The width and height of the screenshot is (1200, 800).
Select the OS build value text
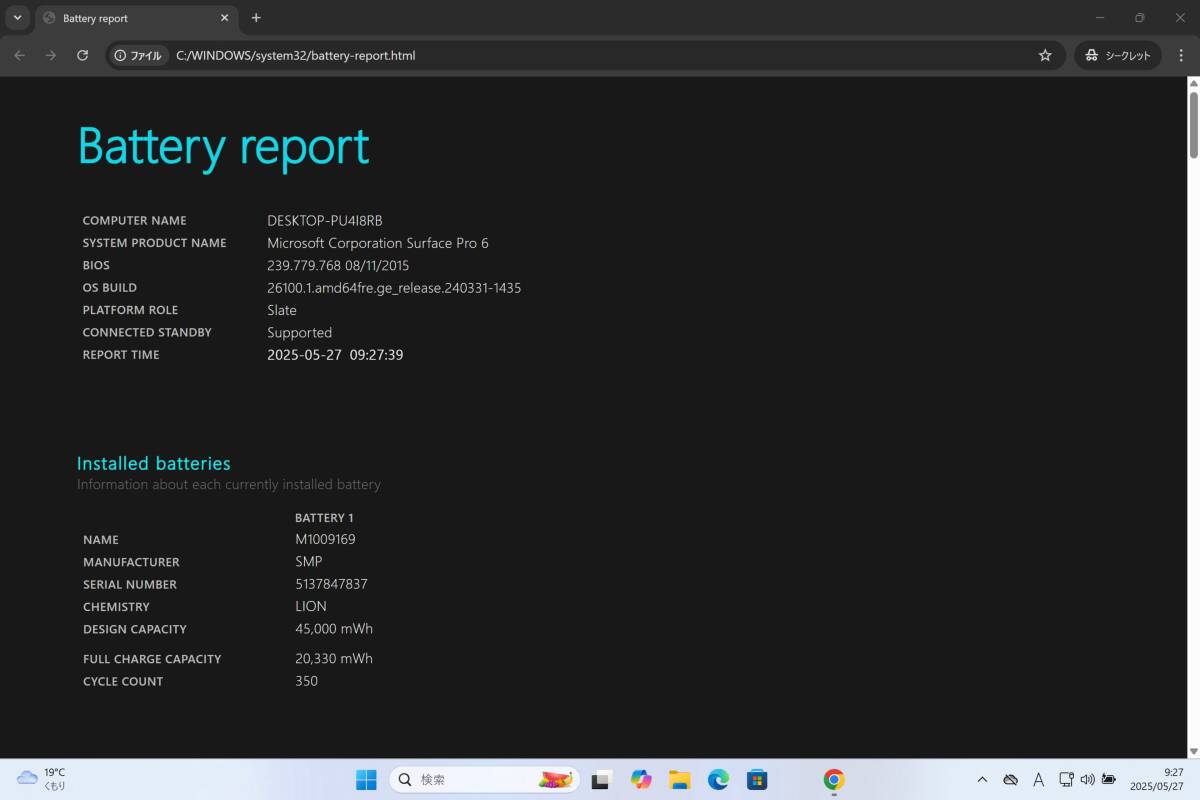pyautogui.click(x=394, y=288)
